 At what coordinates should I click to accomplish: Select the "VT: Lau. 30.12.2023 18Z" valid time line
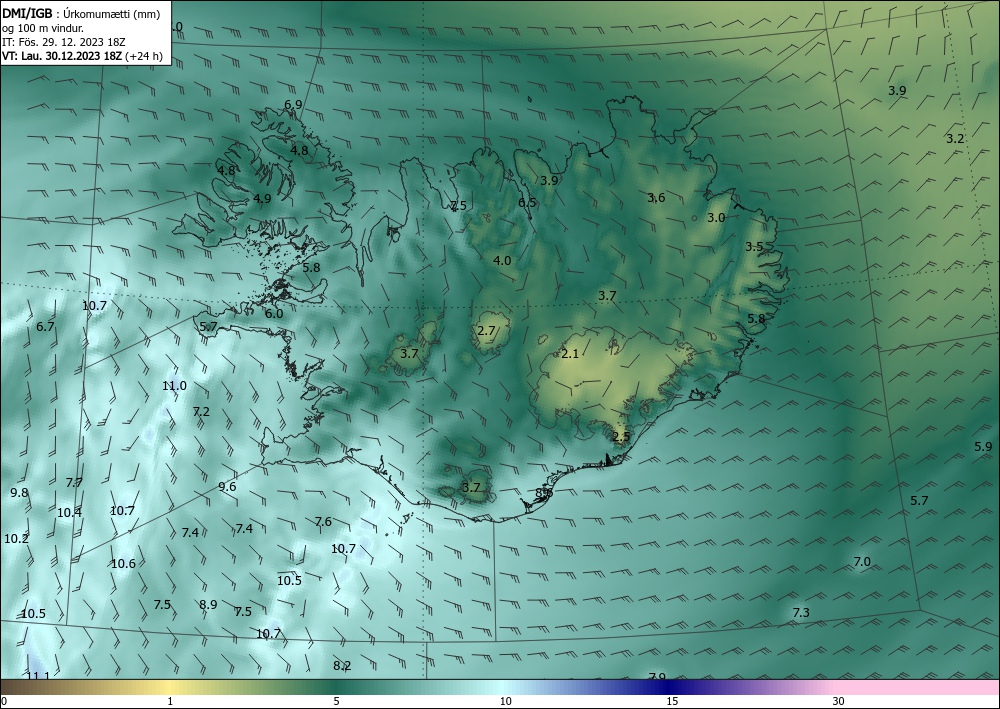point(62,56)
